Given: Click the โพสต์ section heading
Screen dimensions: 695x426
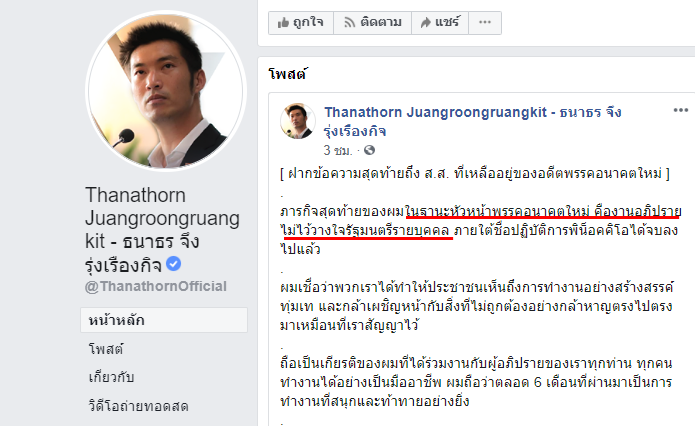Looking at the screenshot, I should click(x=287, y=74).
